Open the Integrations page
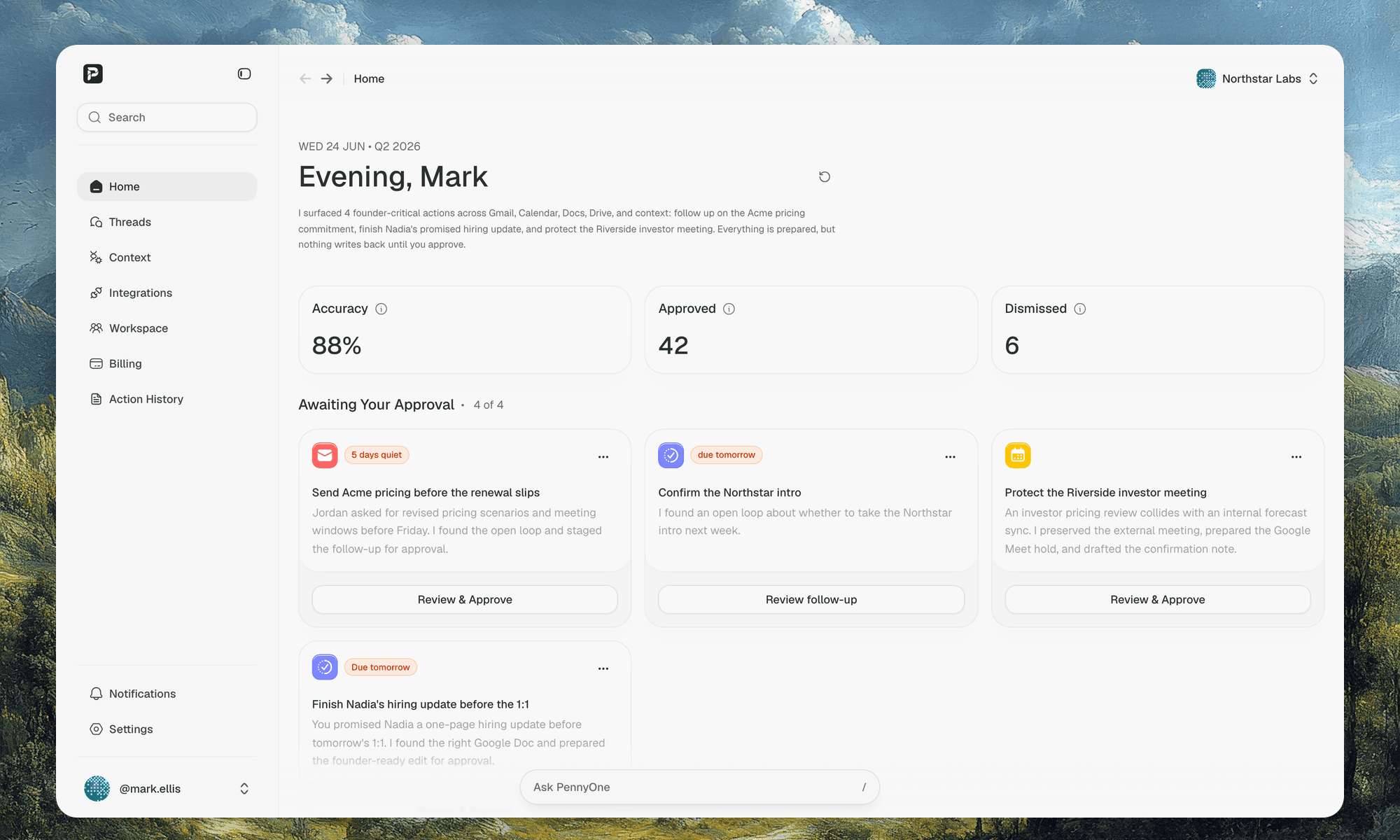Image resolution: width=1400 pixels, height=840 pixels. click(167, 293)
